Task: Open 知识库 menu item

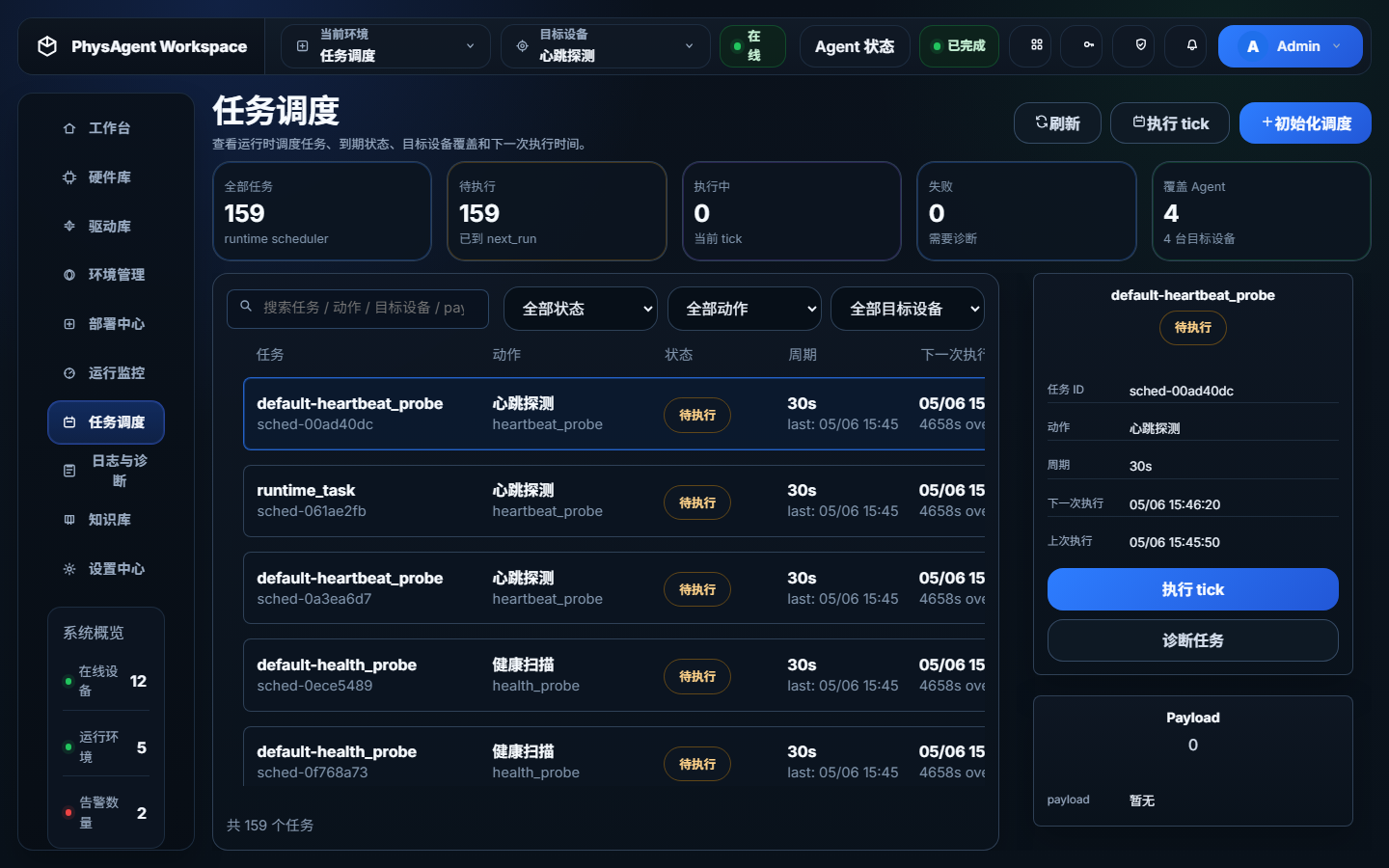Action: 106,520
